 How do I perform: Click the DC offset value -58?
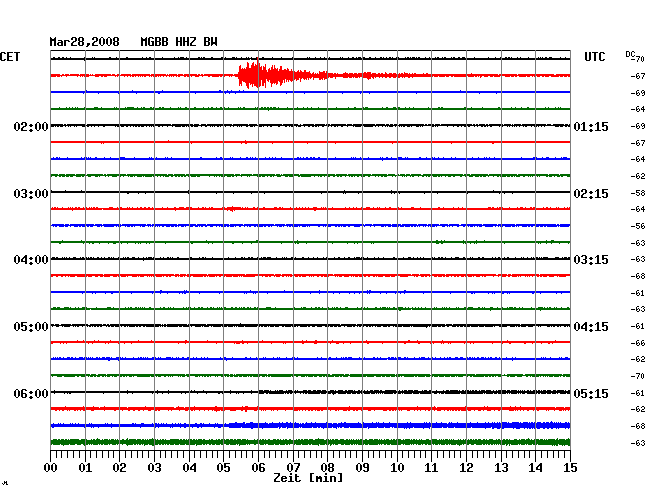(638, 193)
